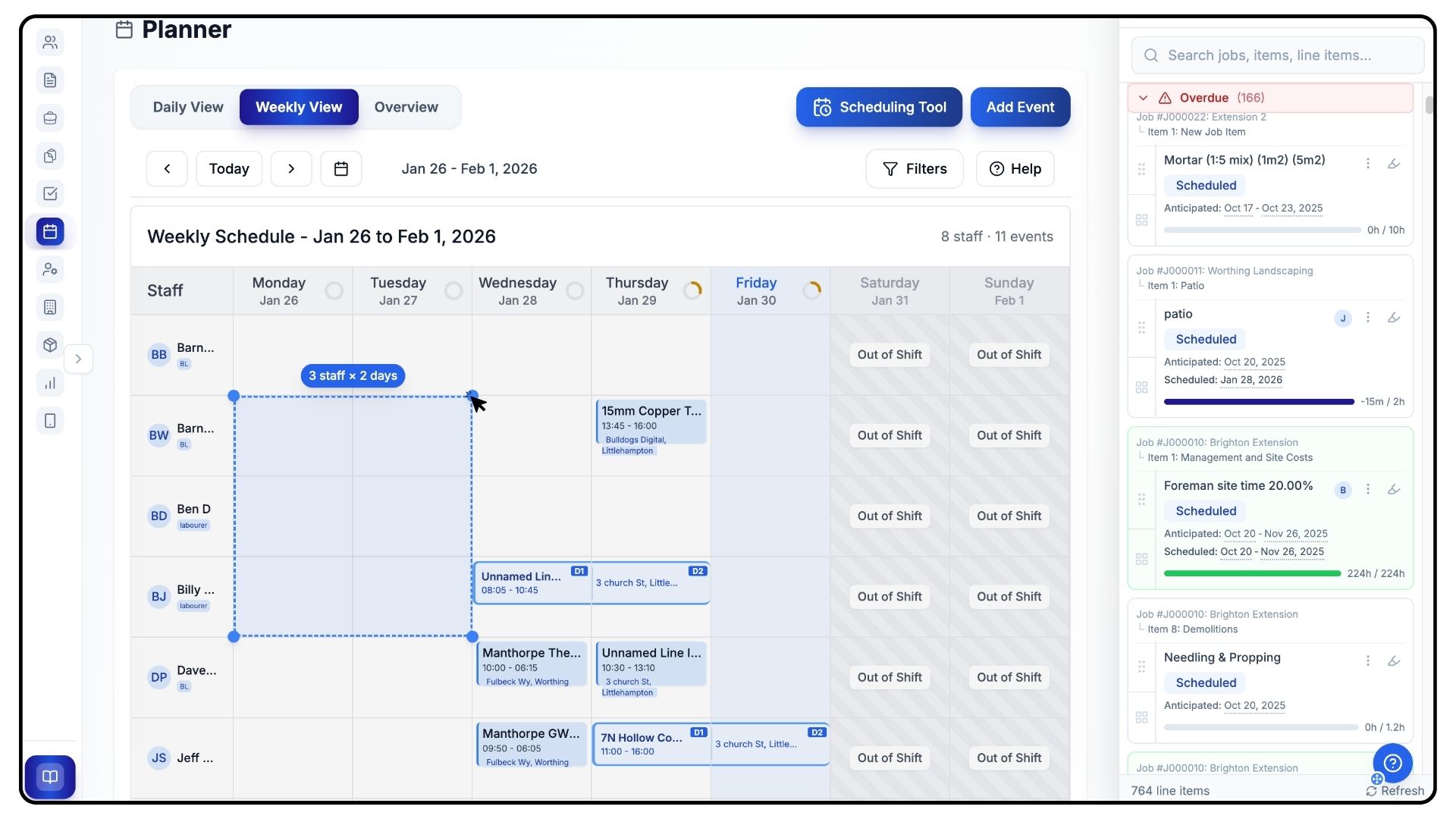The width and height of the screenshot is (1456, 819).
Task: Click the checklist tasks sidebar icon
Action: 50,193
